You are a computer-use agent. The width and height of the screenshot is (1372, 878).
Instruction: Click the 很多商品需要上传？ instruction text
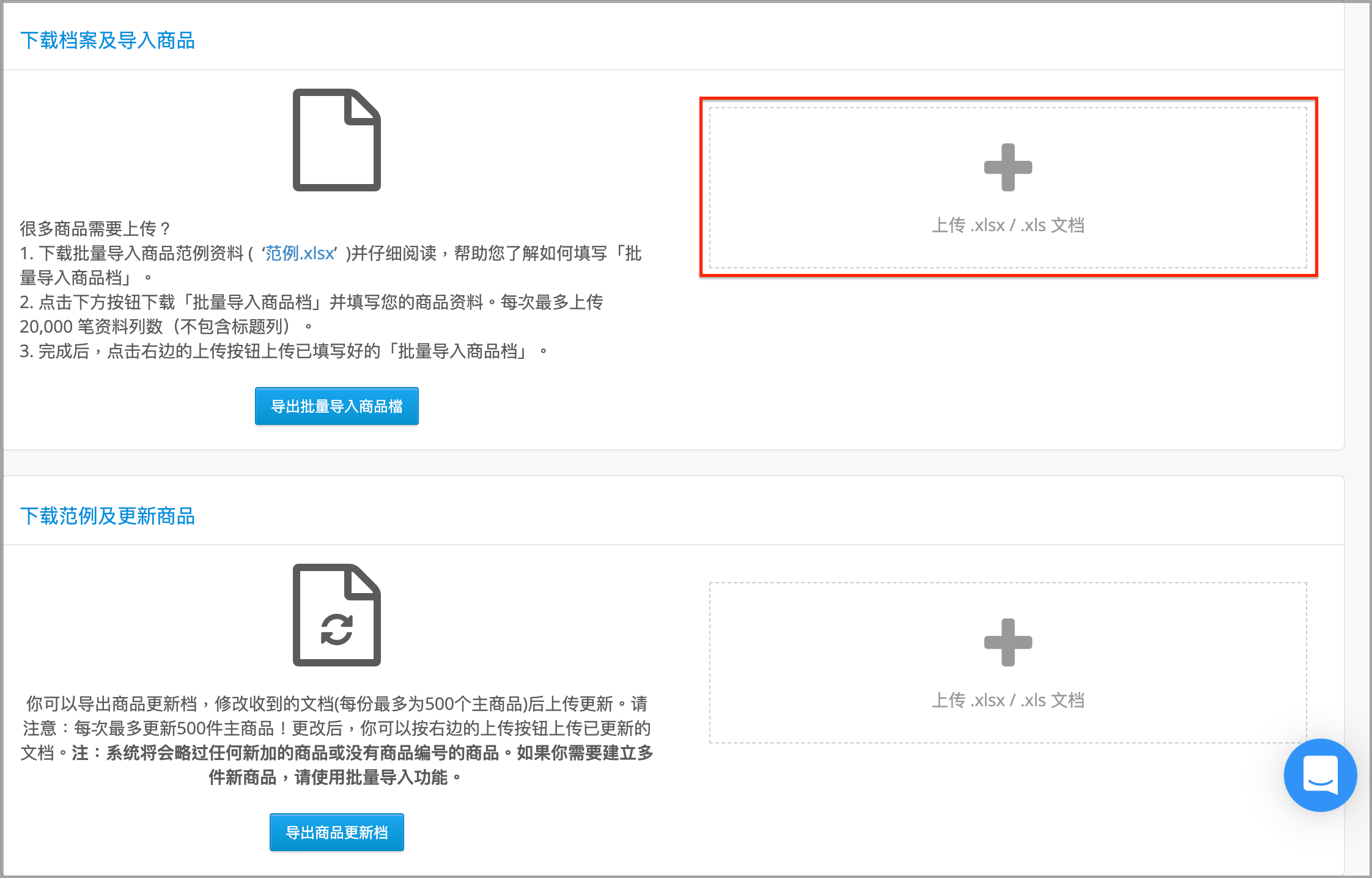(x=95, y=229)
